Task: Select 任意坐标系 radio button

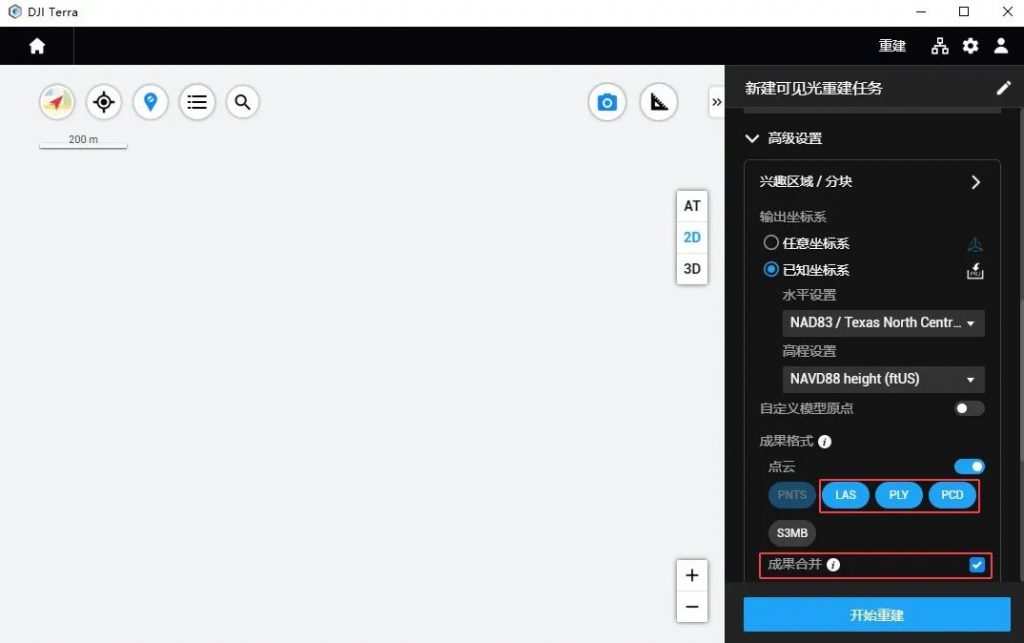Action: pos(771,243)
